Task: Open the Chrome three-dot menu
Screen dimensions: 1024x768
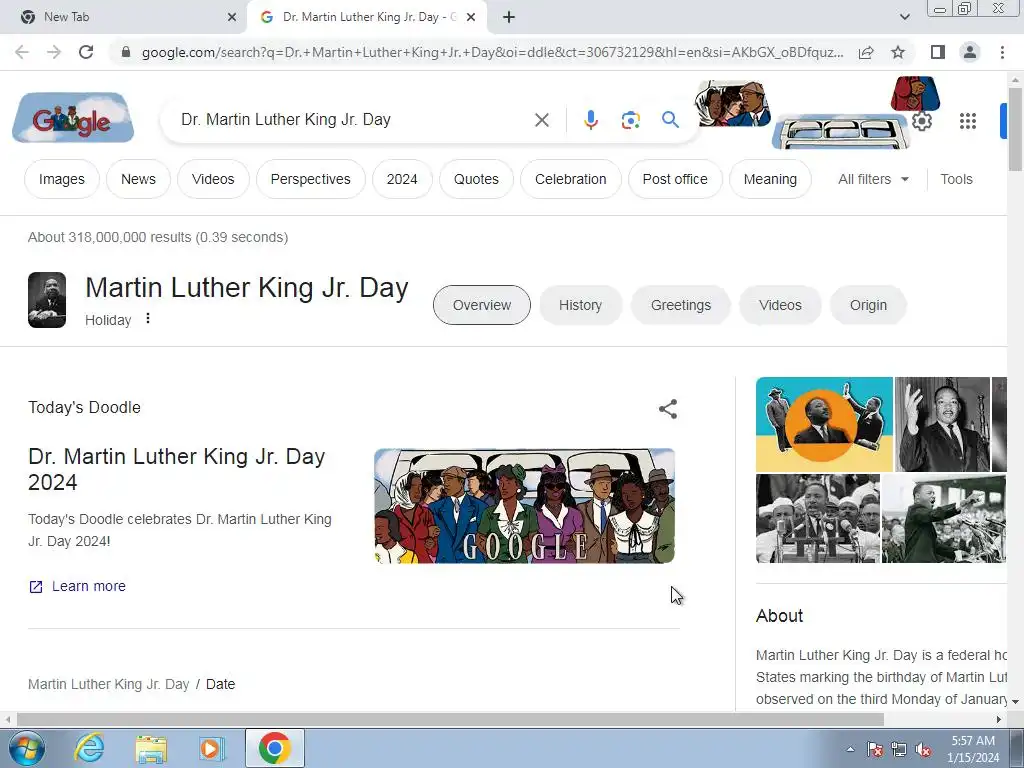Action: coord(1002,52)
